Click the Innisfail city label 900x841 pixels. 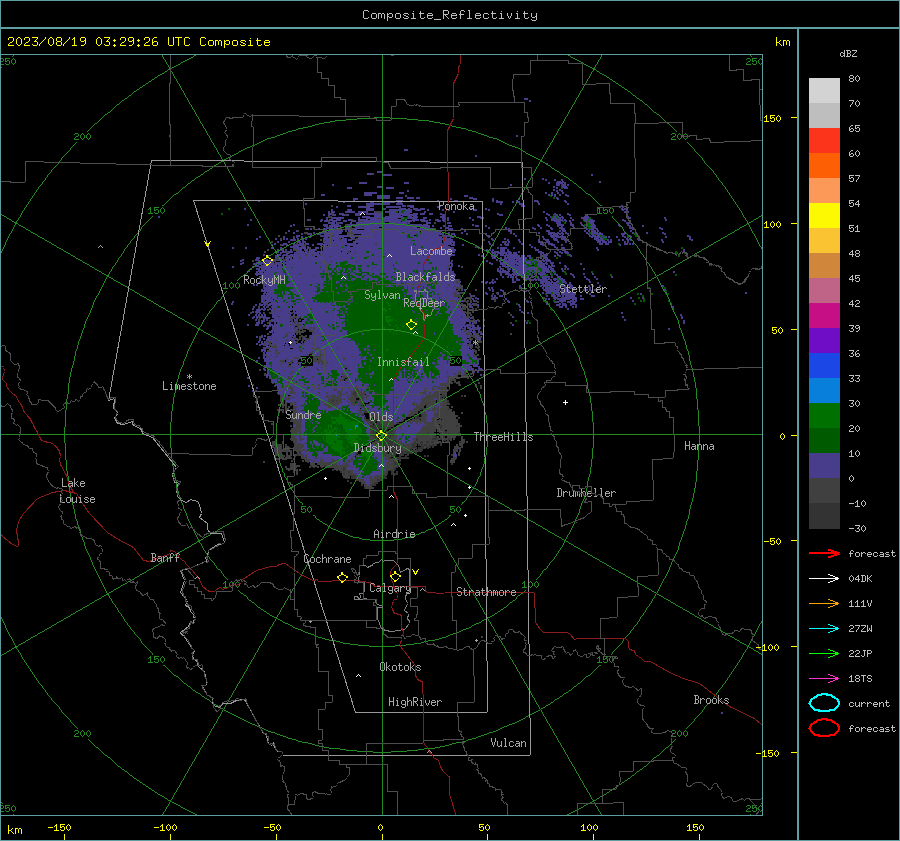pos(403,362)
